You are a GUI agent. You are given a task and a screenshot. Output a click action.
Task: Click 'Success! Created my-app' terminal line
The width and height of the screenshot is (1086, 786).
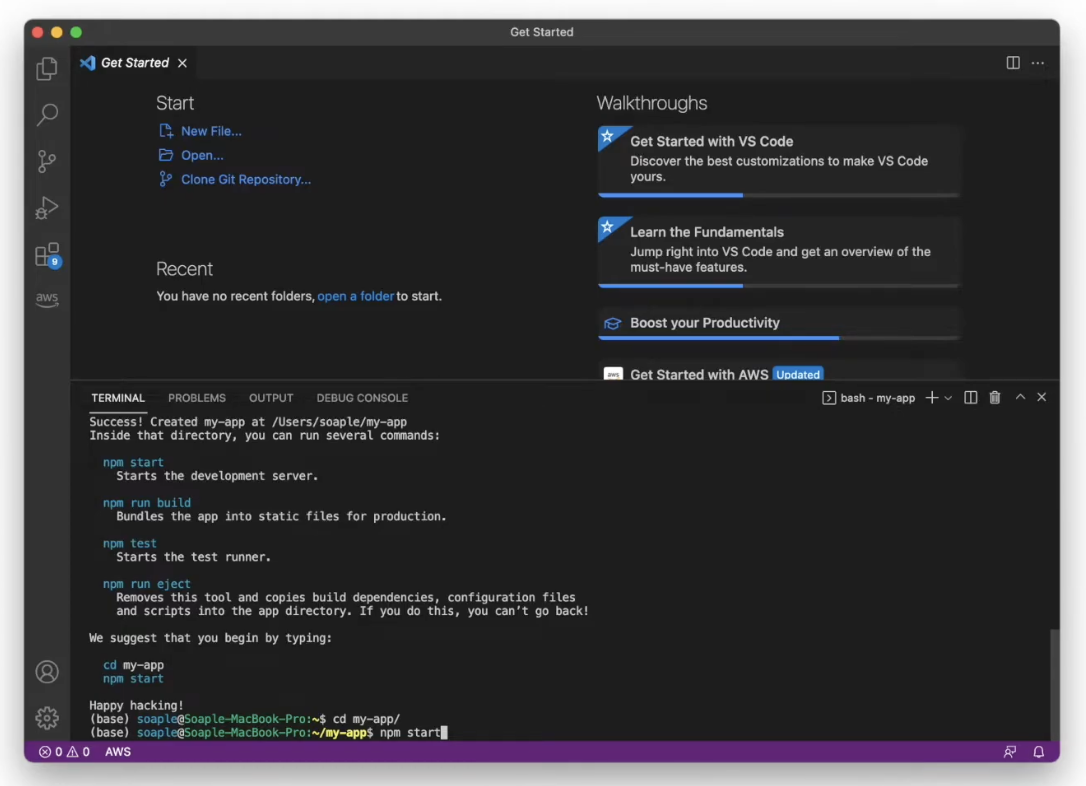point(248,422)
